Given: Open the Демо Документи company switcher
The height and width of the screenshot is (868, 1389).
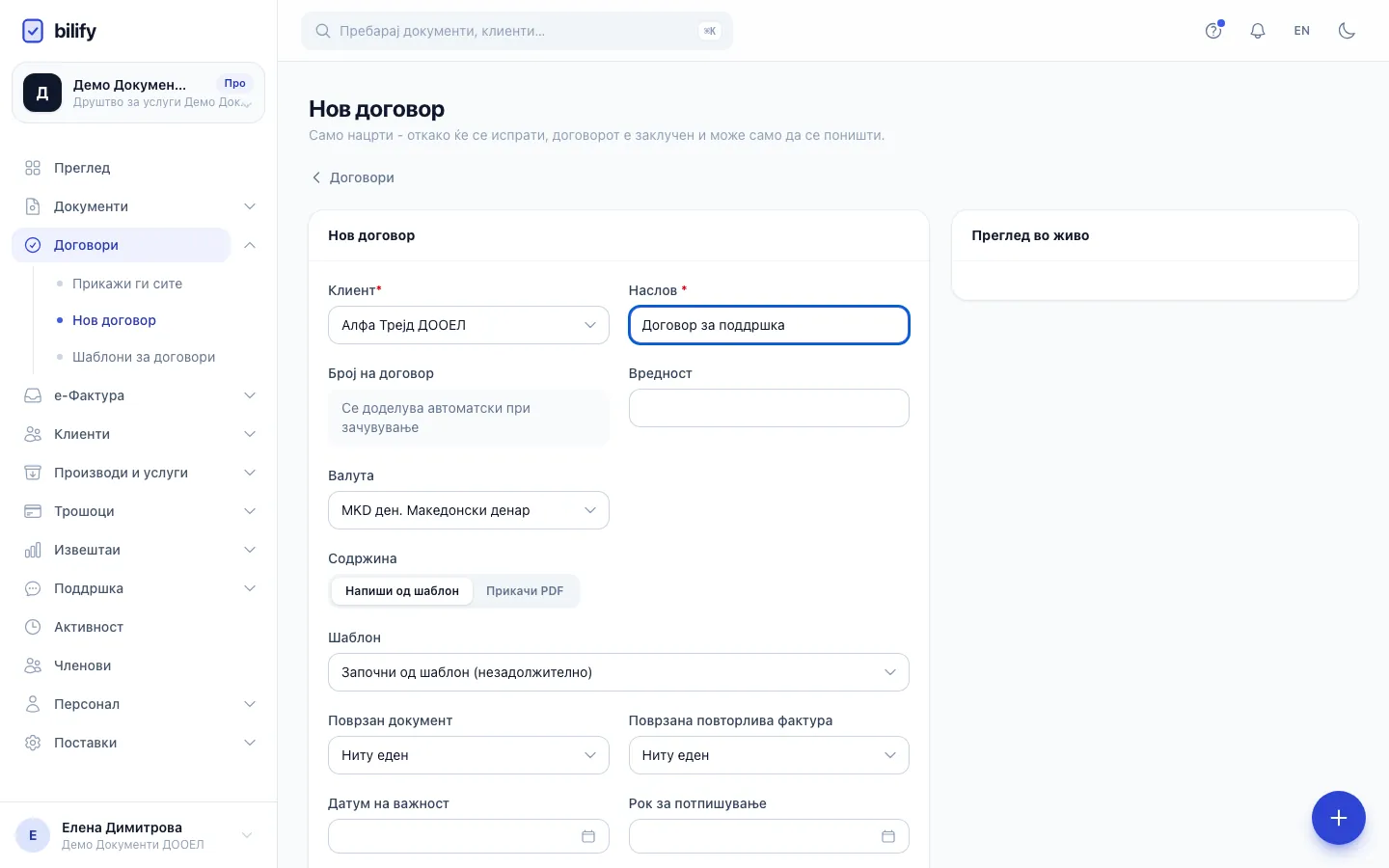Looking at the screenshot, I should pos(138,93).
